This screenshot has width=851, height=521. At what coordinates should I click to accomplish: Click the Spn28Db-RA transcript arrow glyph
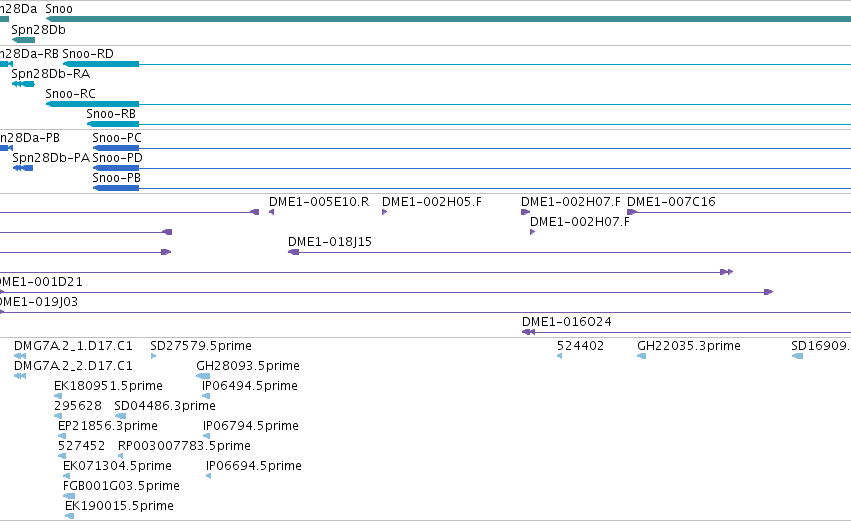click(x=23, y=84)
